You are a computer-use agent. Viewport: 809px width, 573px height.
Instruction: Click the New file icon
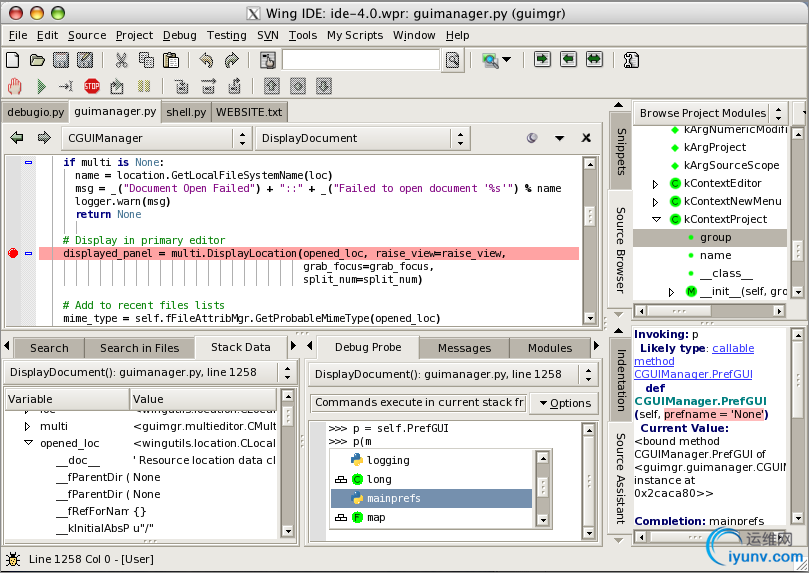click(13, 60)
